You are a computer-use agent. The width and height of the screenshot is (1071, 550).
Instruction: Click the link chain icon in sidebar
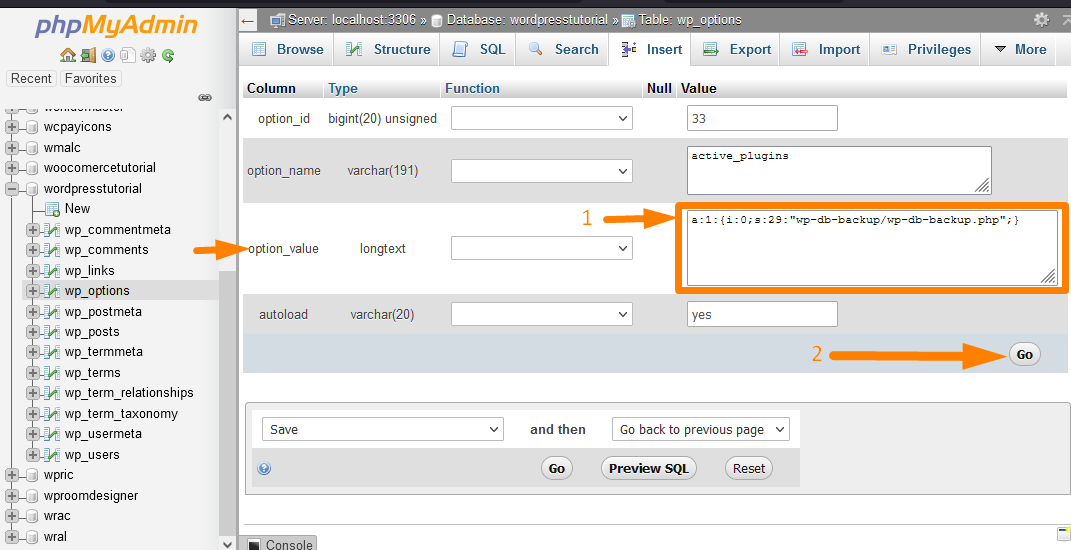click(205, 98)
